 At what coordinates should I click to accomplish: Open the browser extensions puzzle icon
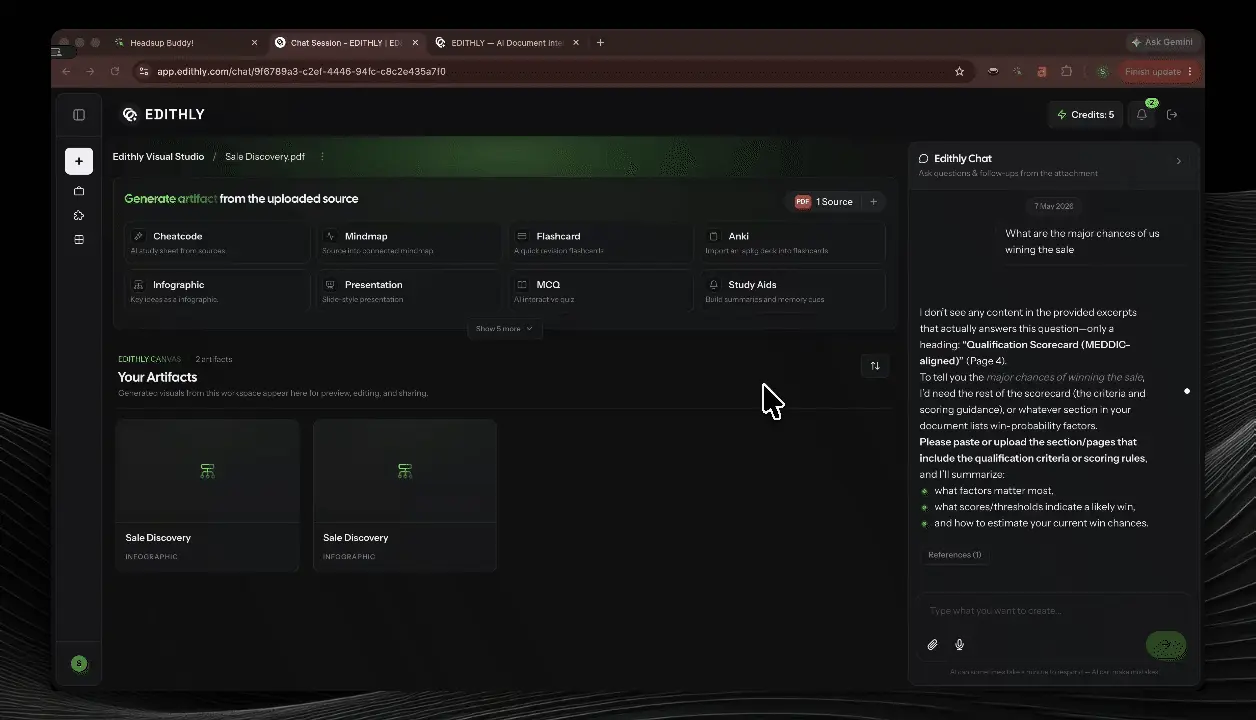[x=1066, y=72]
